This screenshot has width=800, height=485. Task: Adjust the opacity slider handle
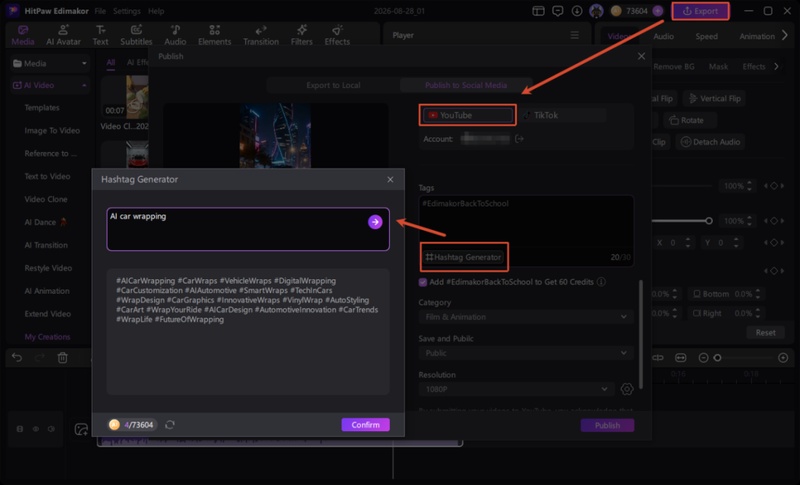[x=709, y=221]
